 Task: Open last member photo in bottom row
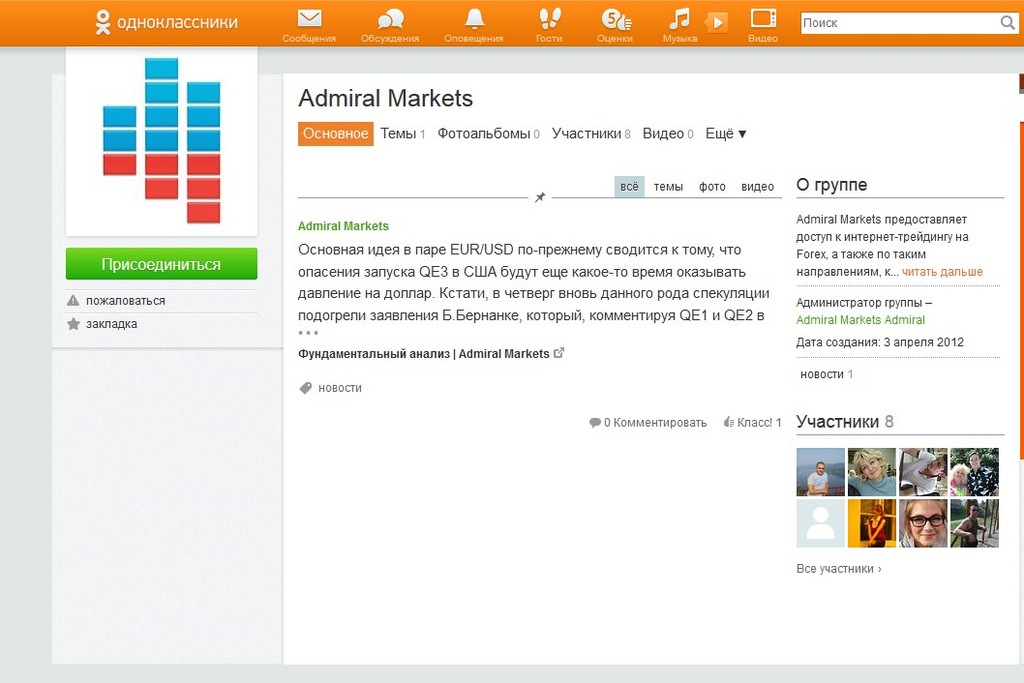974,523
